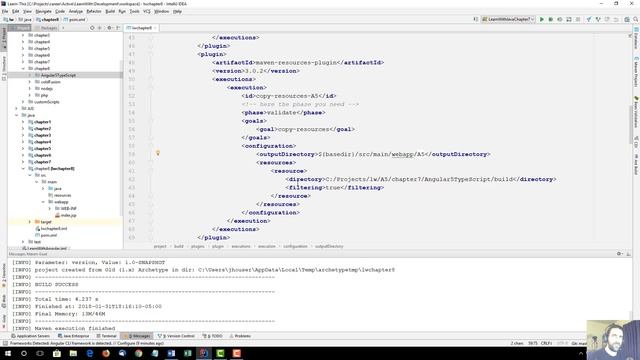Click the artifactId maven-resources-plugin line
Image resolution: width=640 pixels, height=360 pixels.
point(298,62)
